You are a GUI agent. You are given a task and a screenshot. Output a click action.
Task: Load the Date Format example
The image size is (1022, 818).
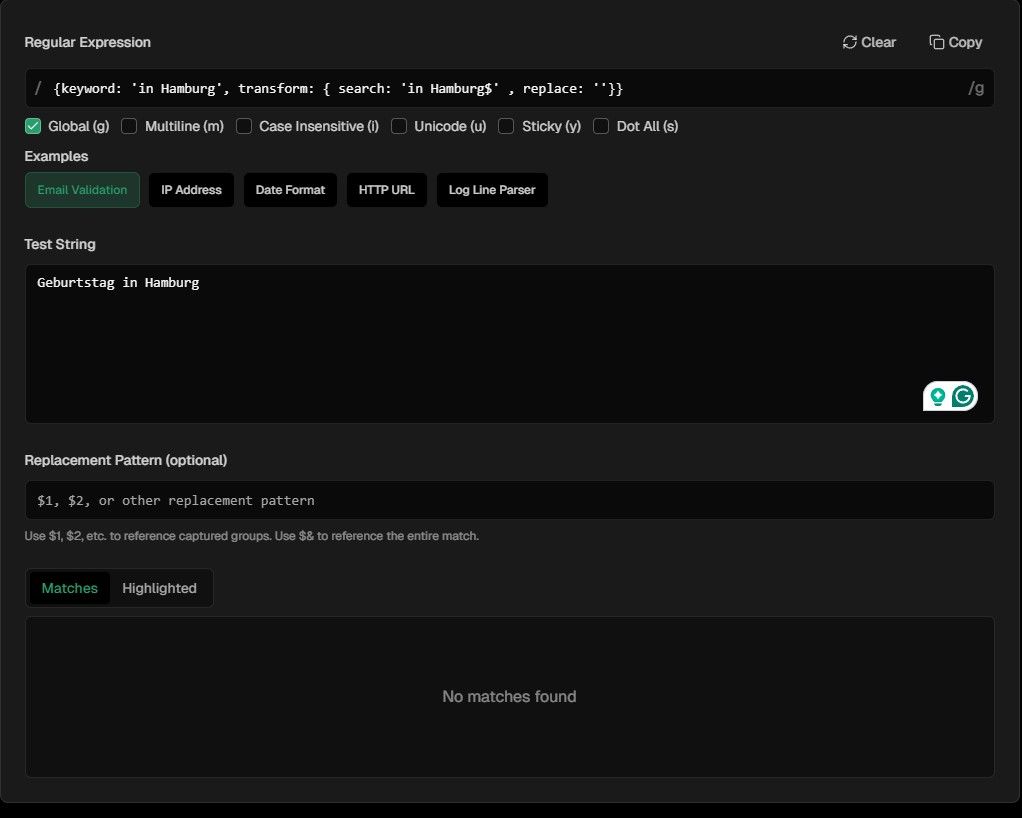(290, 190)
